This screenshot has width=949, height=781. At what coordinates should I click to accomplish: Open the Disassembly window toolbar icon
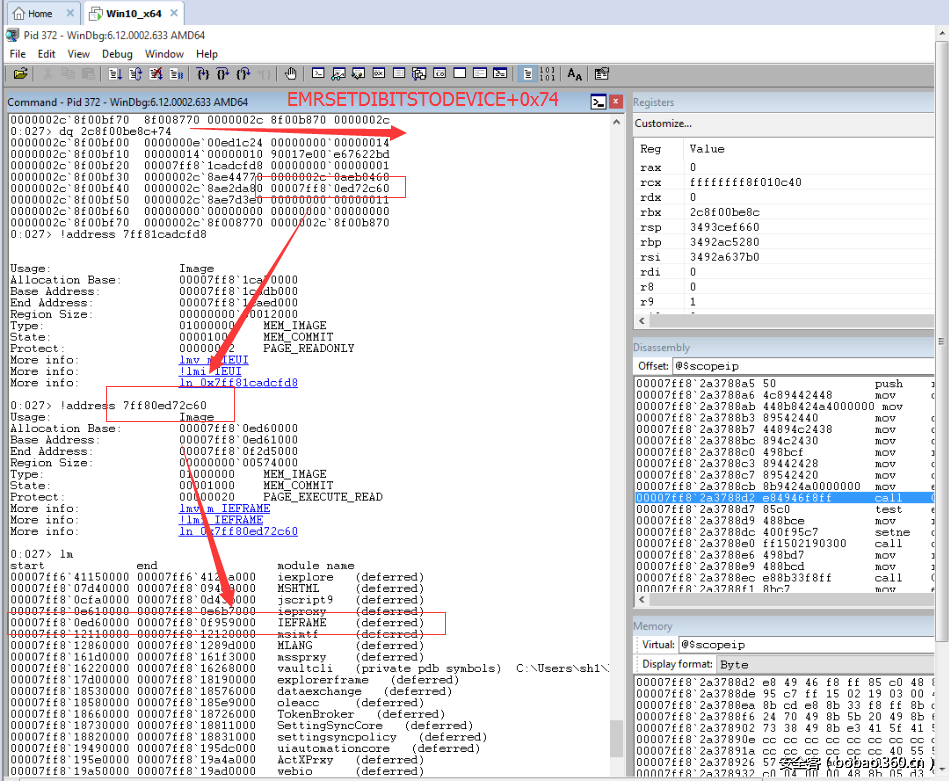[x=438, y=73]
